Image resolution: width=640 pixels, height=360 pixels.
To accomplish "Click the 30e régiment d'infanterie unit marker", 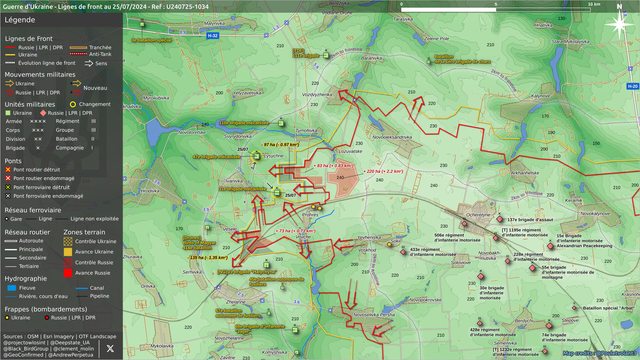I will [x=481, y=277].
